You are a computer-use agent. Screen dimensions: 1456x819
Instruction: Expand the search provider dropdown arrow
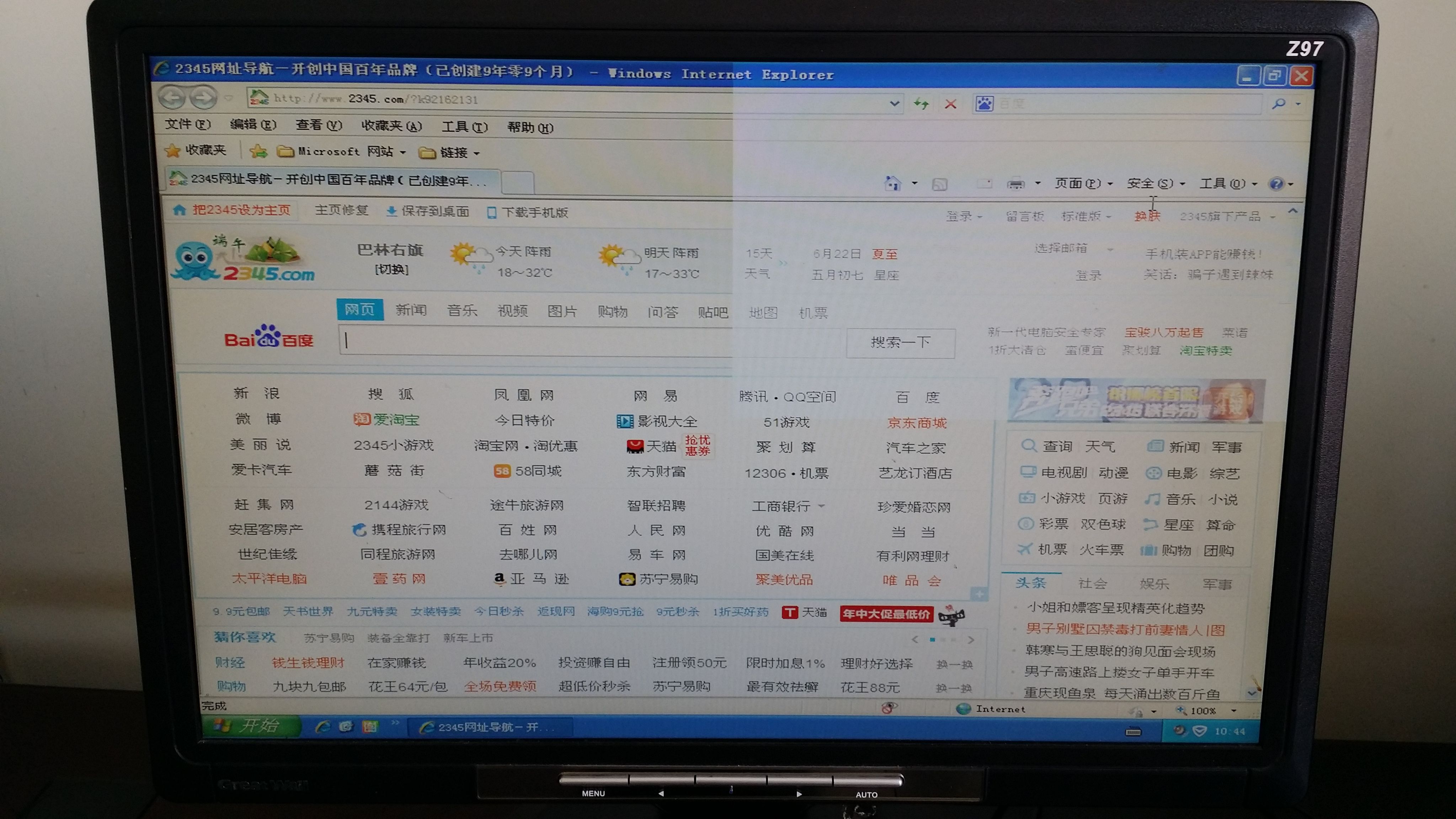(1298, 104)
